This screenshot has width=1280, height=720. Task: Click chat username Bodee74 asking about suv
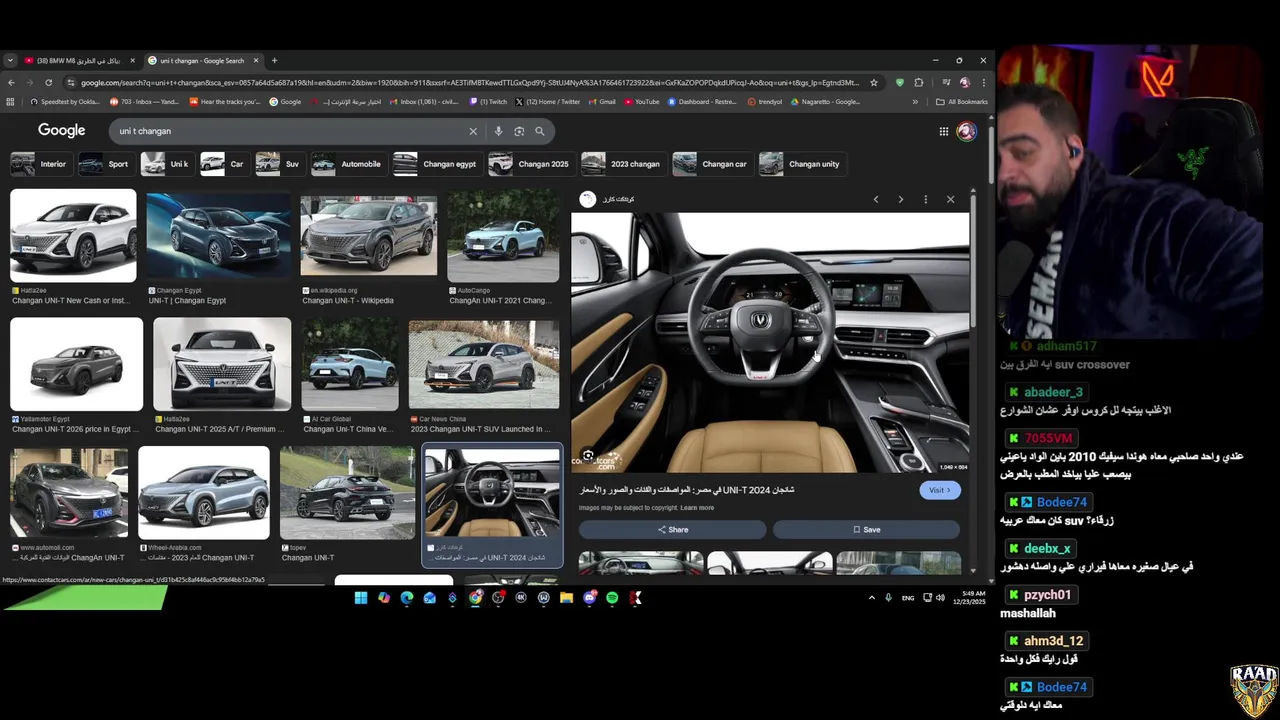[x=1062, y=502]
